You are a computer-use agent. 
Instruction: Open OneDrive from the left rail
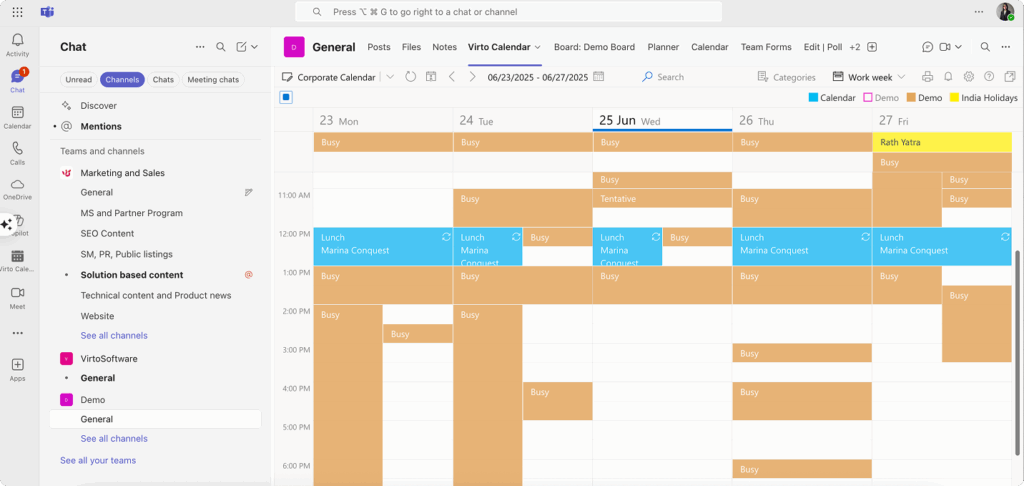[x=17, y=189]
